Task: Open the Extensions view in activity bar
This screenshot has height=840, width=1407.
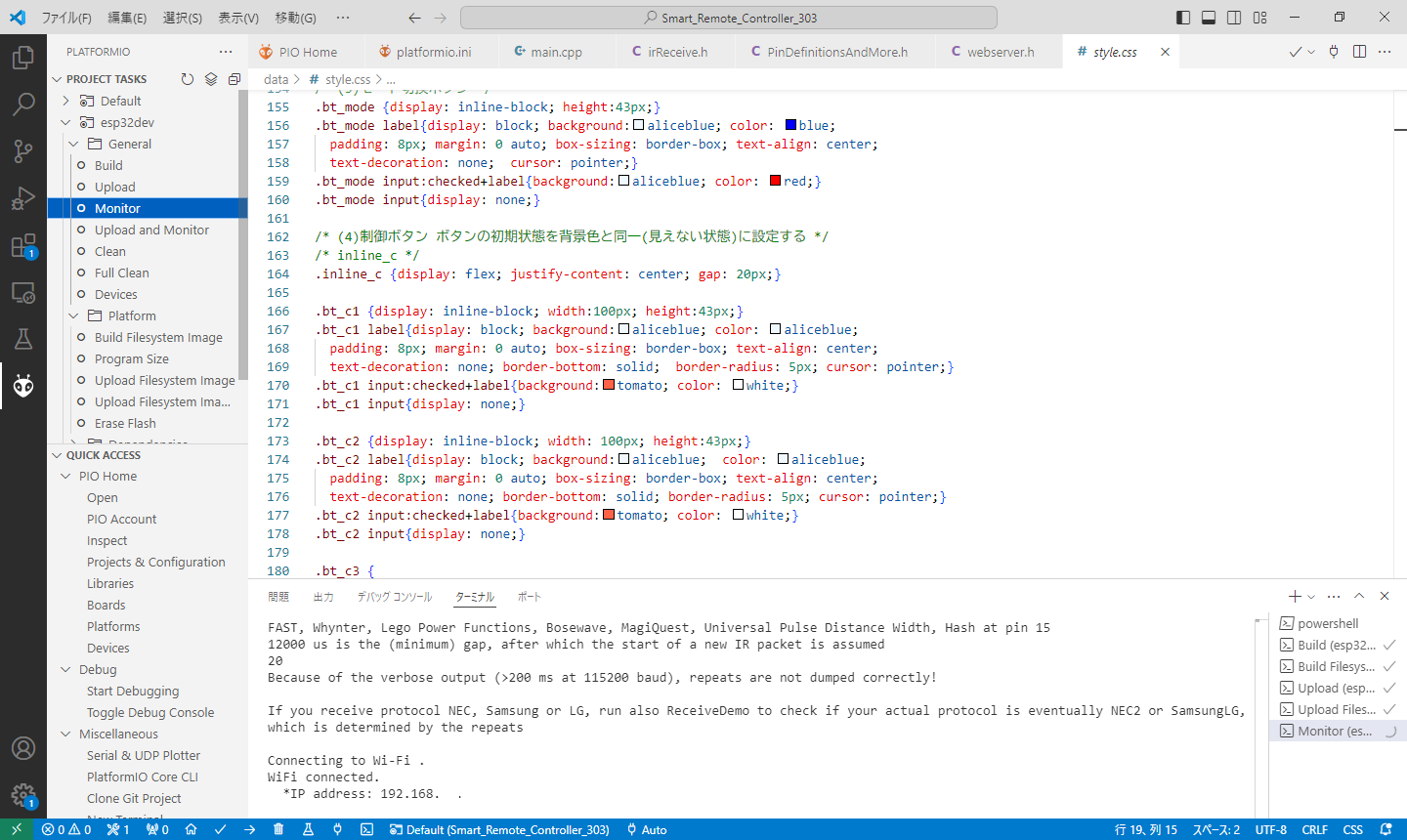Action: coord(23,246)
